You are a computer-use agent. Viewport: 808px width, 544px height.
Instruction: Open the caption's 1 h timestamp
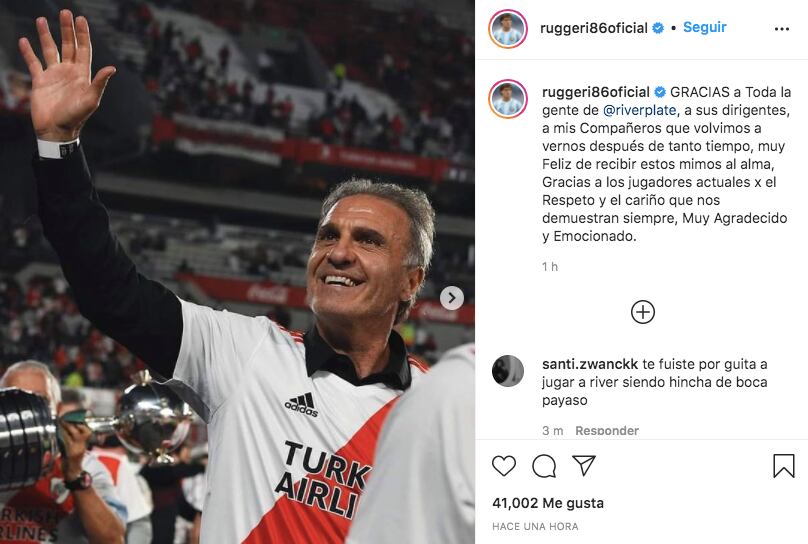550,266
